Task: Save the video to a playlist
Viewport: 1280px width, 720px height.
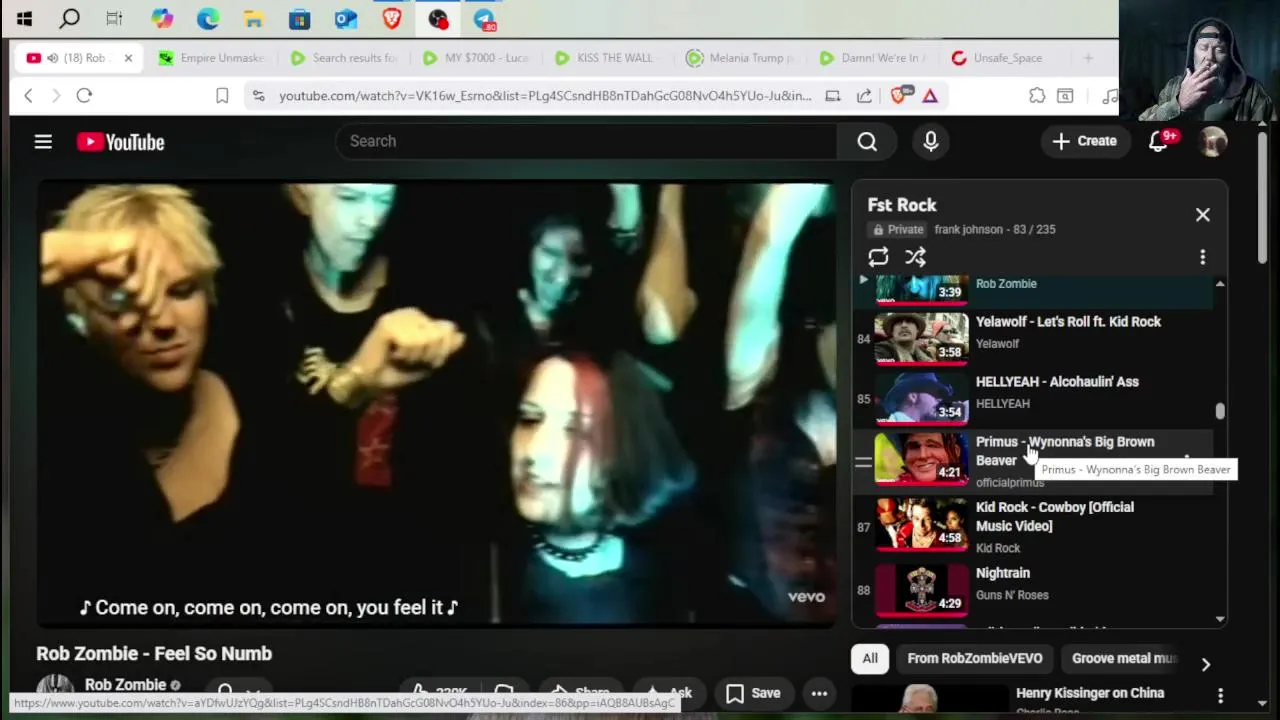Action: (x=754, y=693)
